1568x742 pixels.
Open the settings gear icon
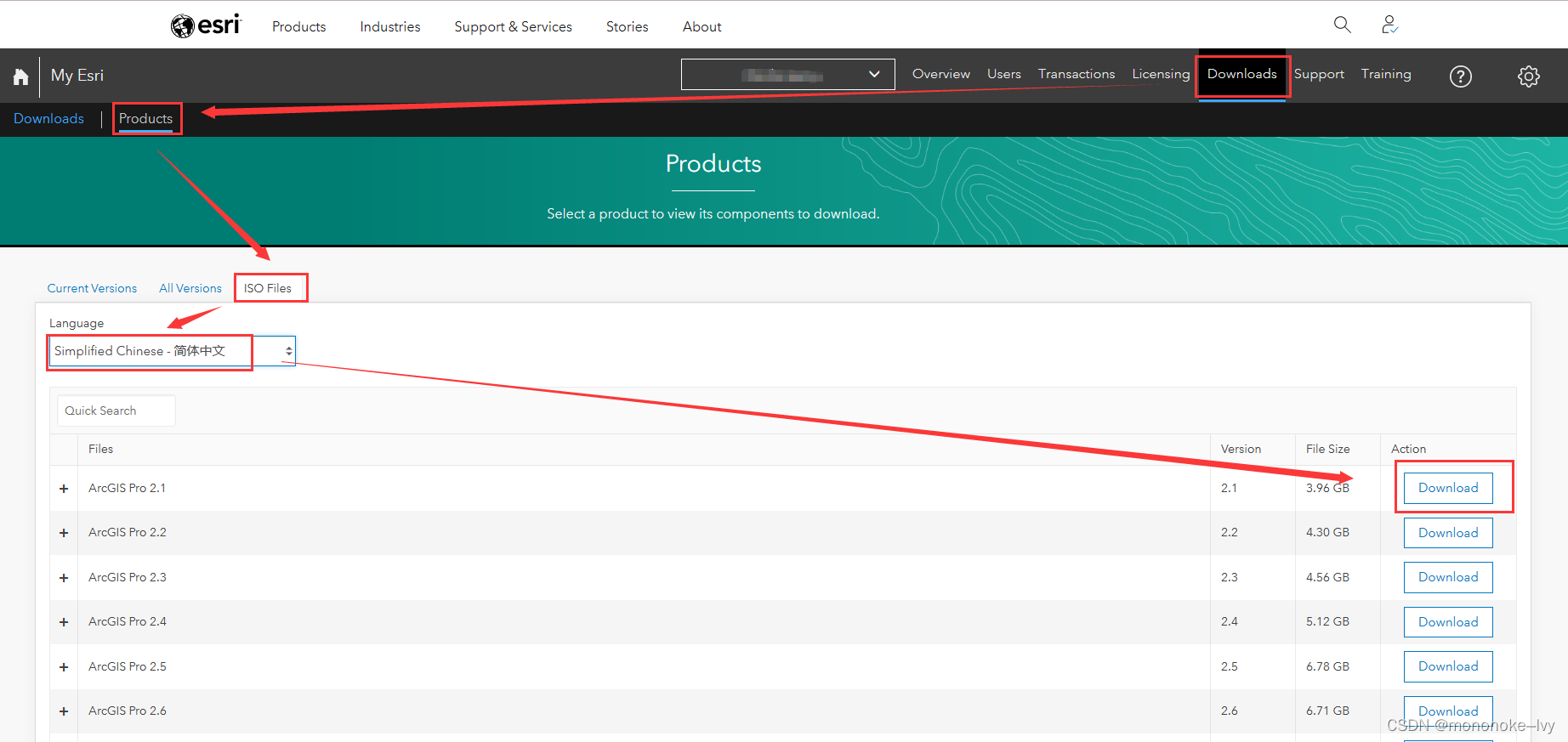tap(1529, 76)
